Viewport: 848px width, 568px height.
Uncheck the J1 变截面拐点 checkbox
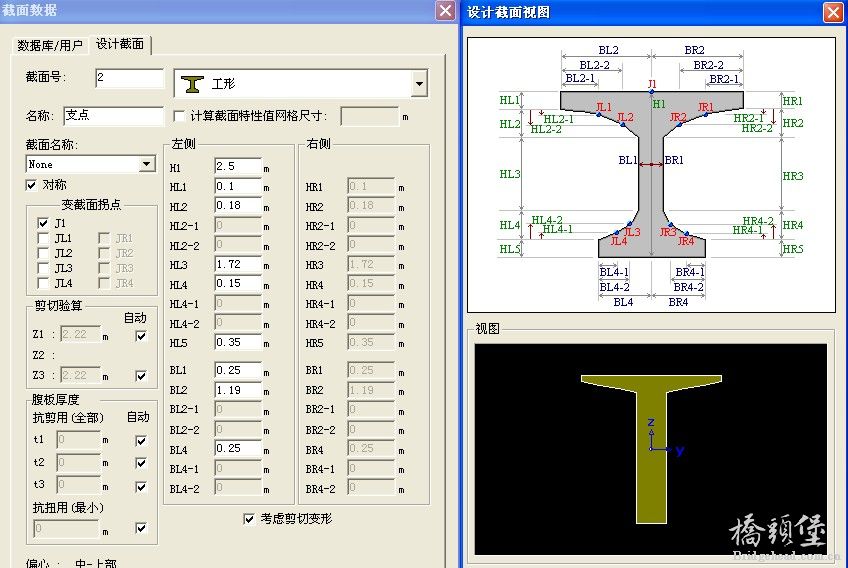pos(43,223)
